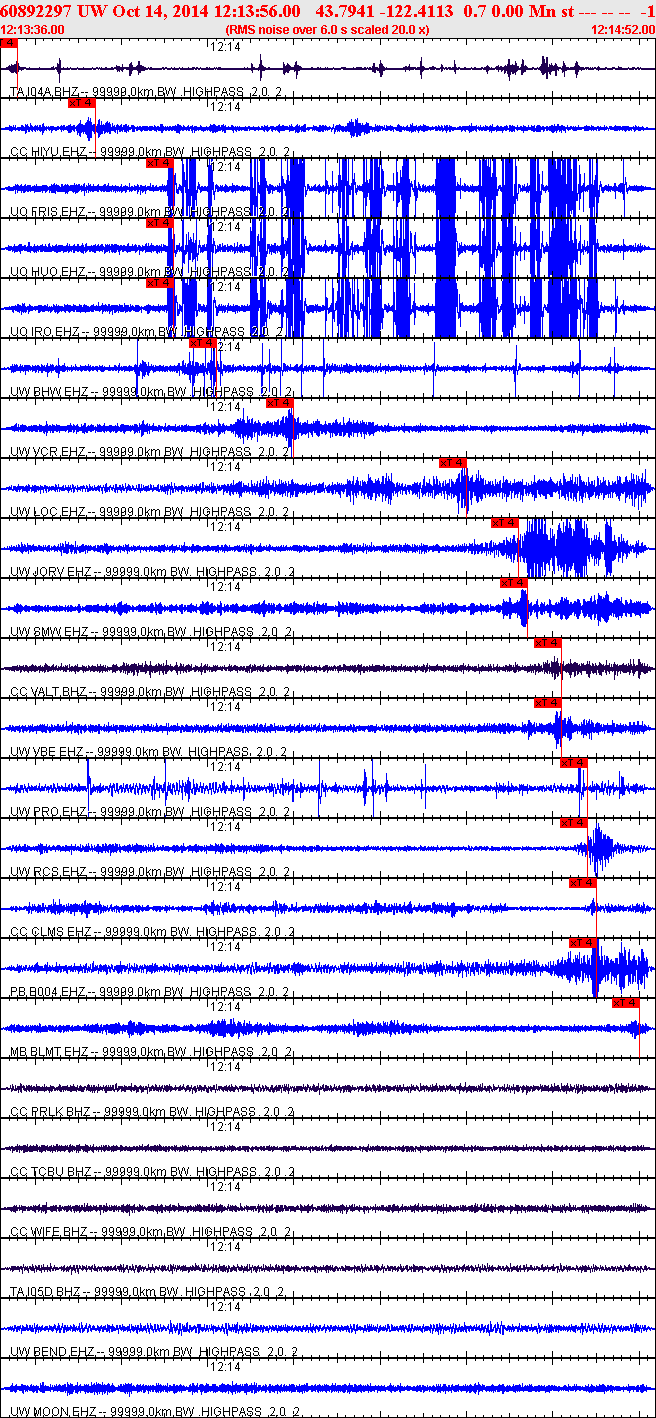Click the end time 12:14:52.00 label

(623, 30)
